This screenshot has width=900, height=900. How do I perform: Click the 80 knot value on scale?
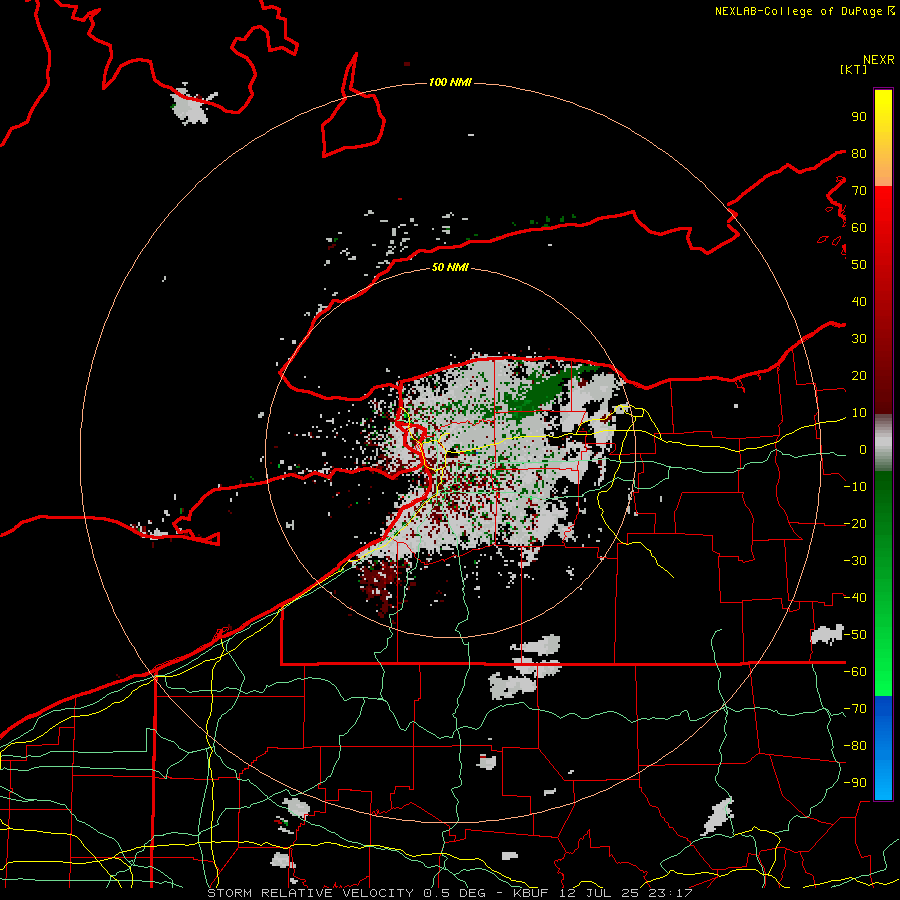[859, 153]
